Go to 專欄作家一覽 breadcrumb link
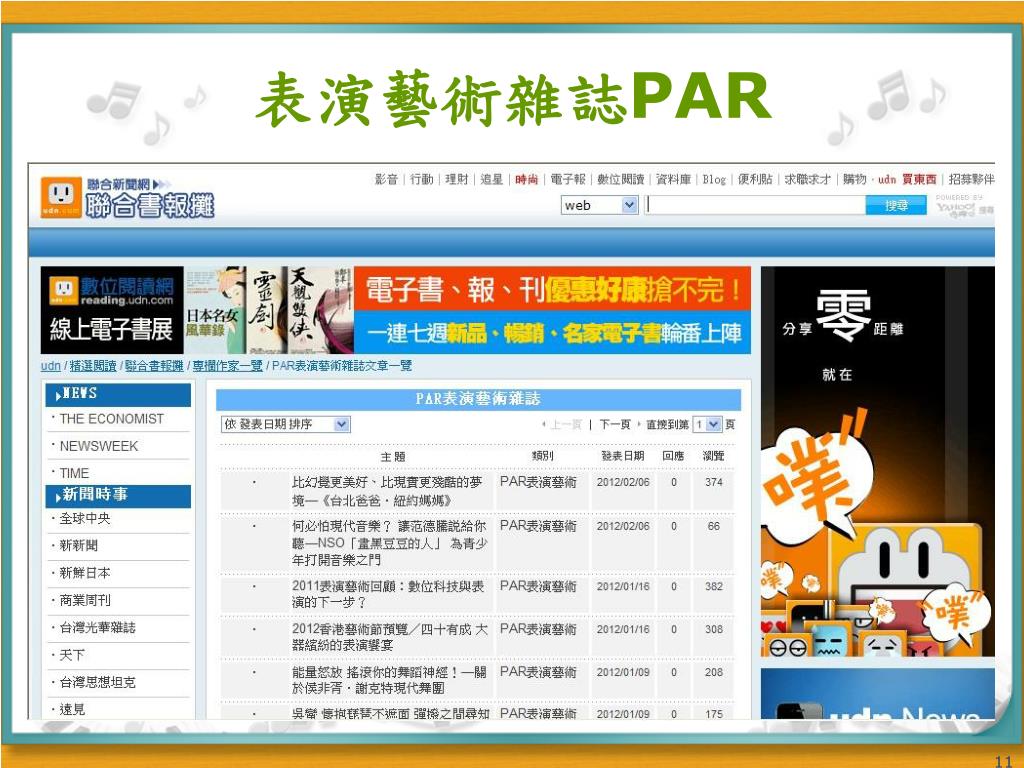 [227, 366]
